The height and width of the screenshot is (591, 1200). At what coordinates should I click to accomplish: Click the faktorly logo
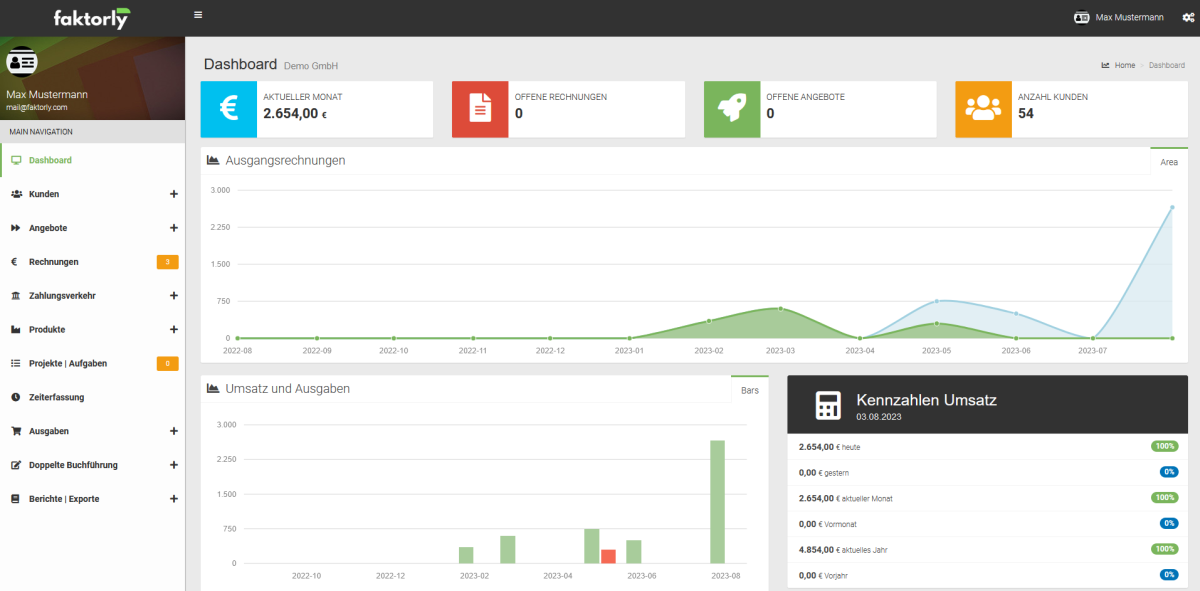coord(92,18)
